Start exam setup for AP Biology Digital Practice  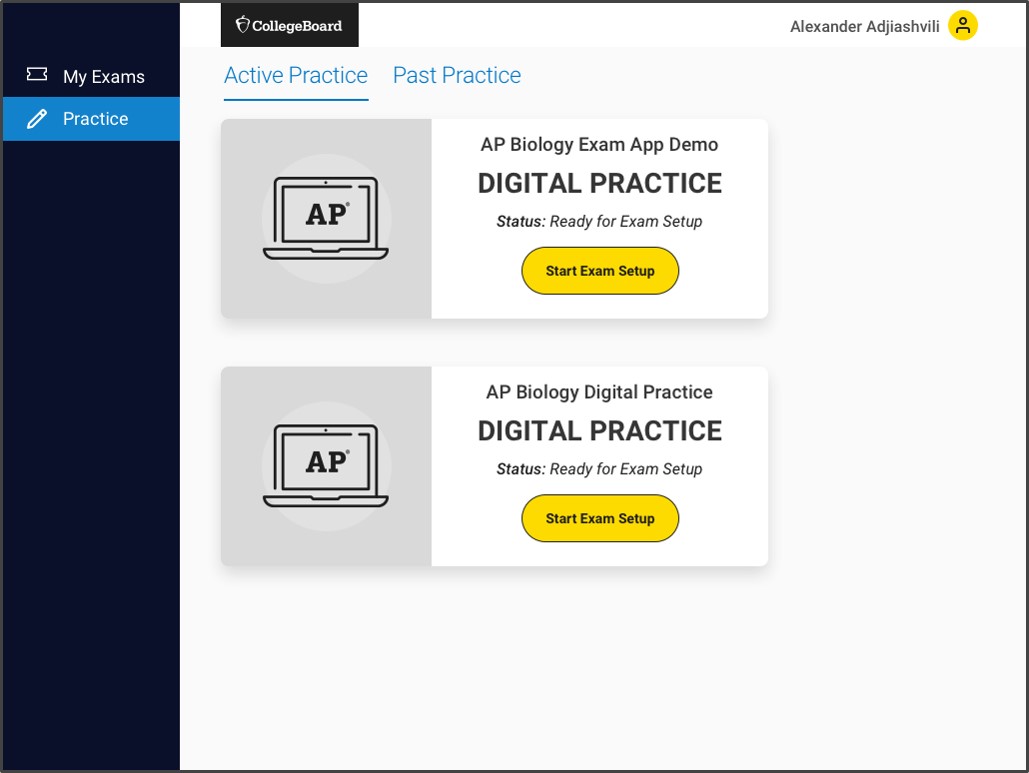pyautogui.click(x=599, y=518)
